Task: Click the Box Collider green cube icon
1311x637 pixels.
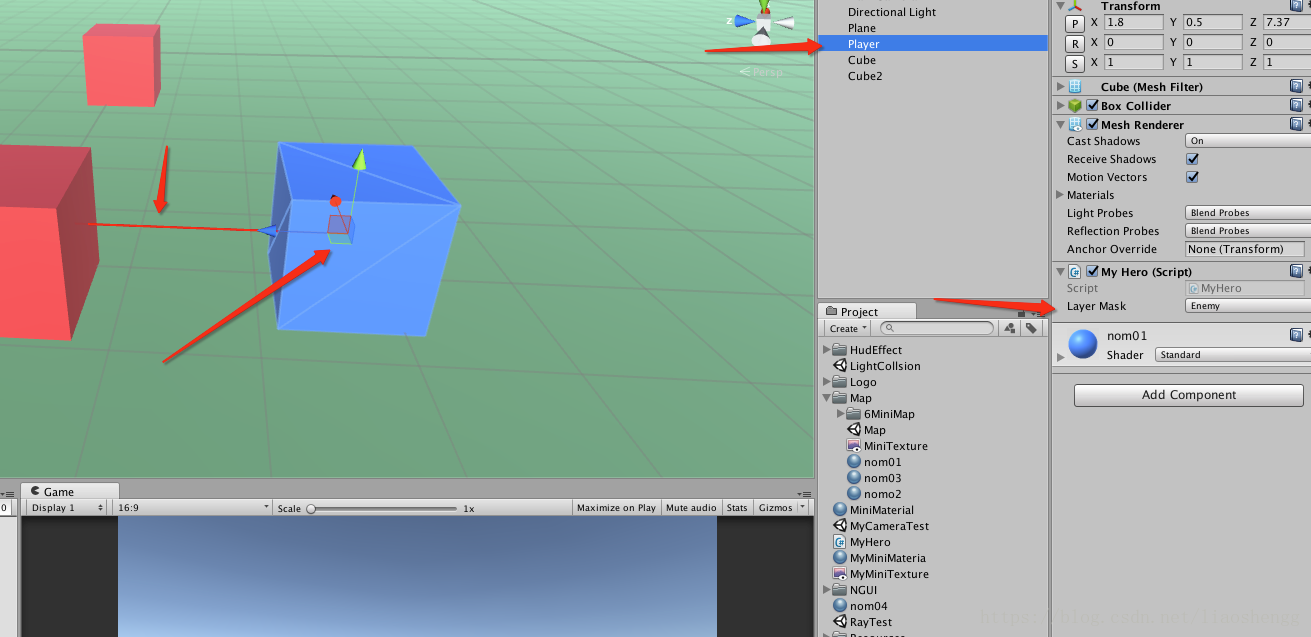Action: 1076,105
